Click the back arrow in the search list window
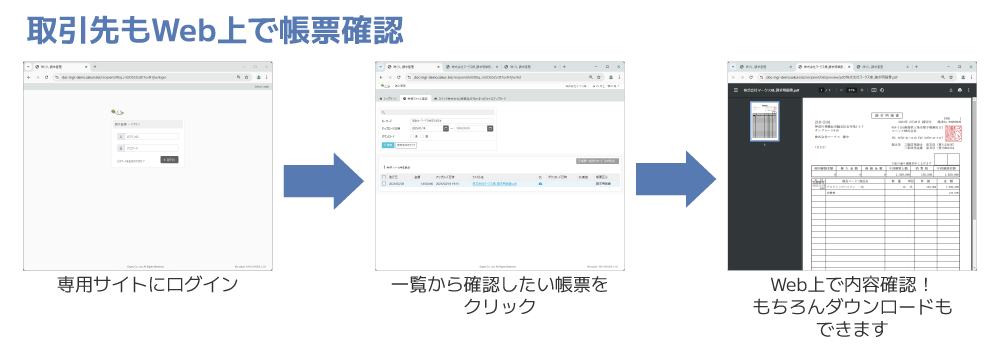 click(x=381, y=77)
